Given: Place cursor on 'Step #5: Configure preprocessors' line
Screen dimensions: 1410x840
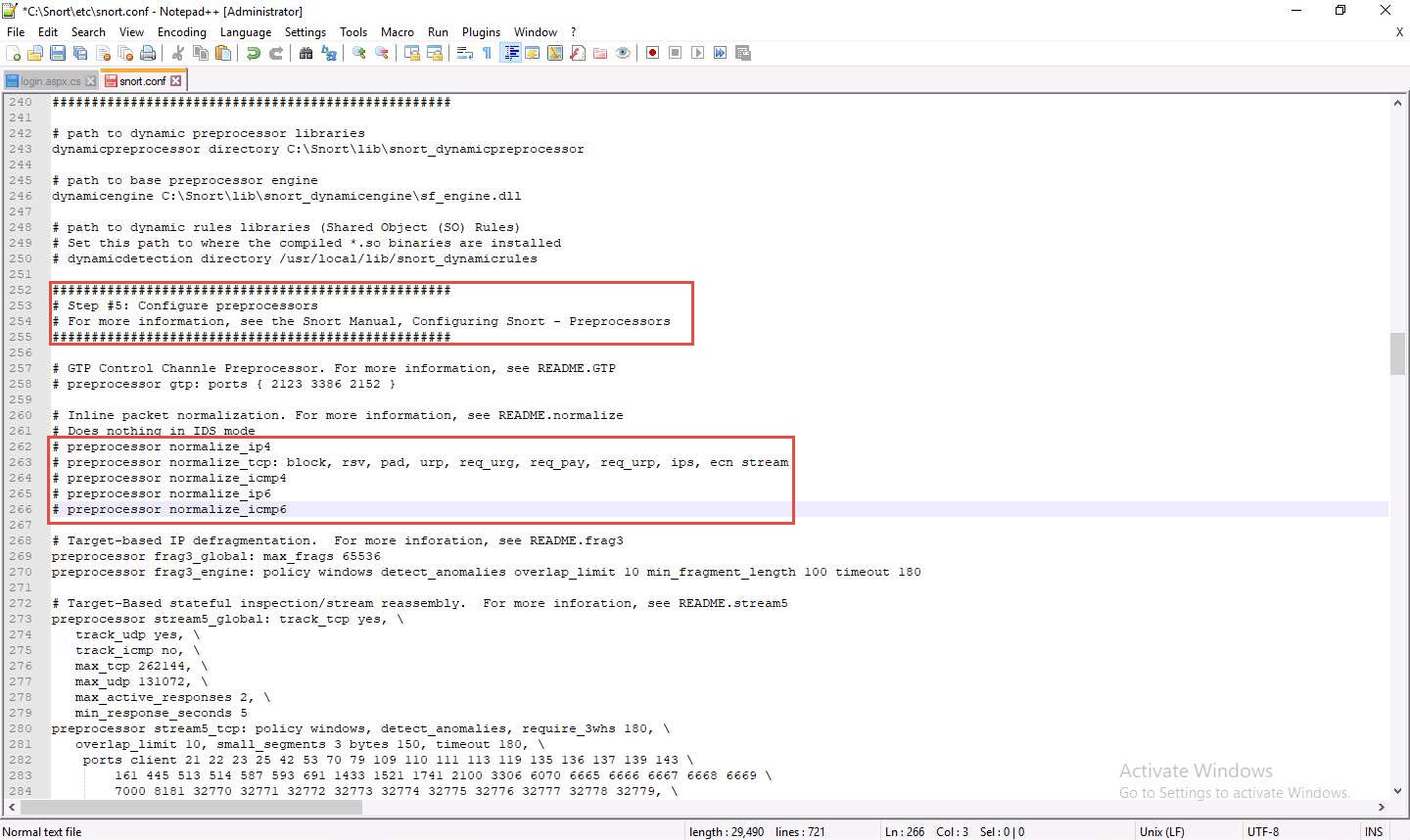Looking at the screenshot, I should (185, 305).
